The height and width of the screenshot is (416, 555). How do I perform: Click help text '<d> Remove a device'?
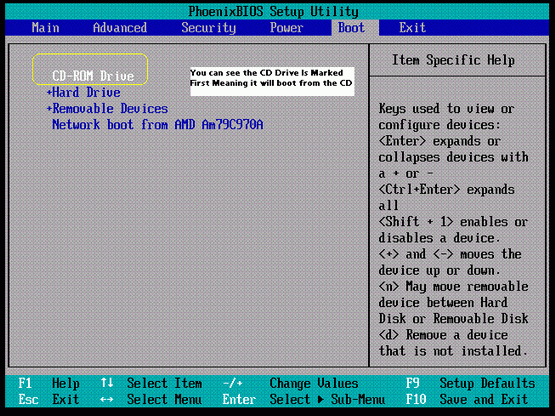443,335
